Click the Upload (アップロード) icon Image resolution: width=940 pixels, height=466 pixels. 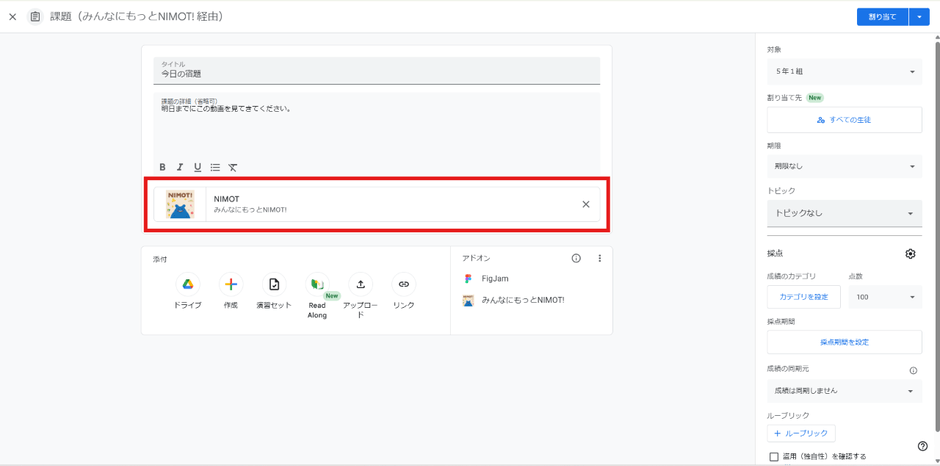click(361, 285)
